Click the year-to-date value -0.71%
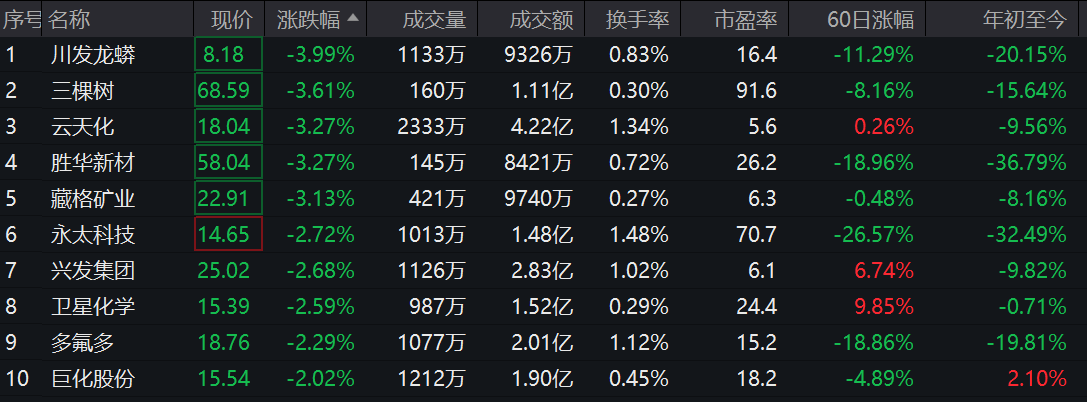 pyautogui.click(x=1032, y=307)
